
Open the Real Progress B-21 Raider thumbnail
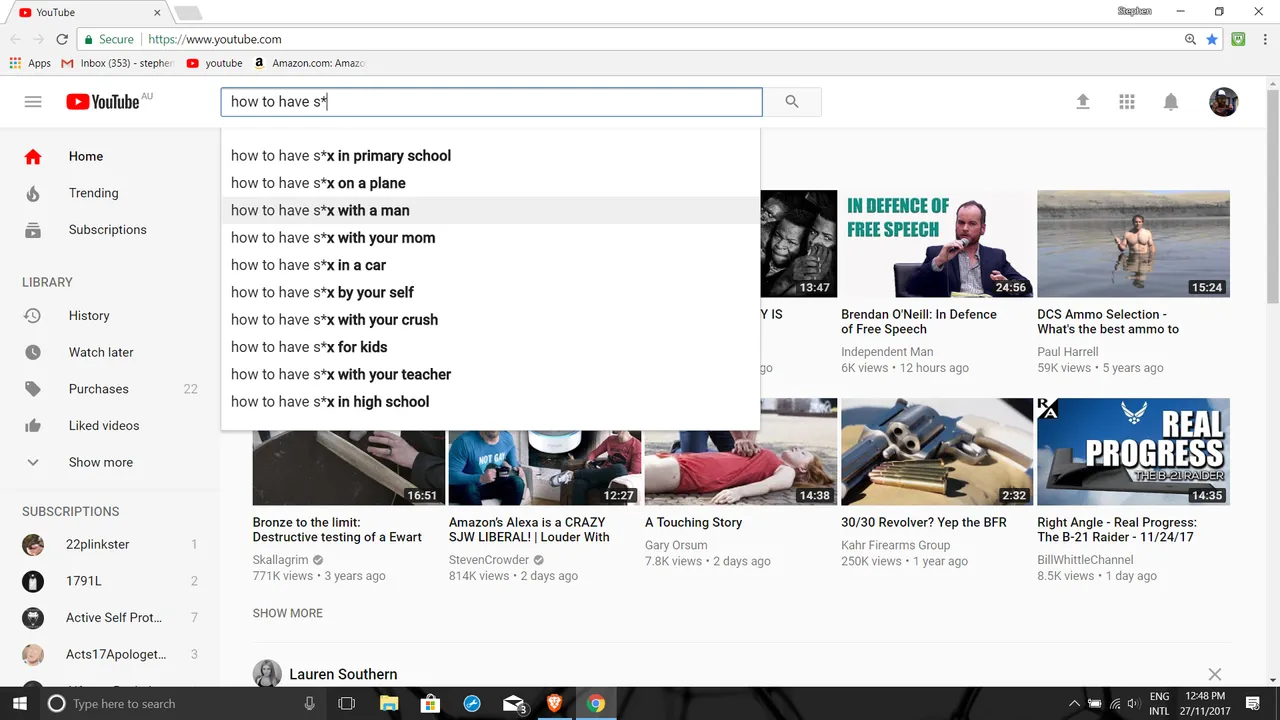pos(1133,451)
